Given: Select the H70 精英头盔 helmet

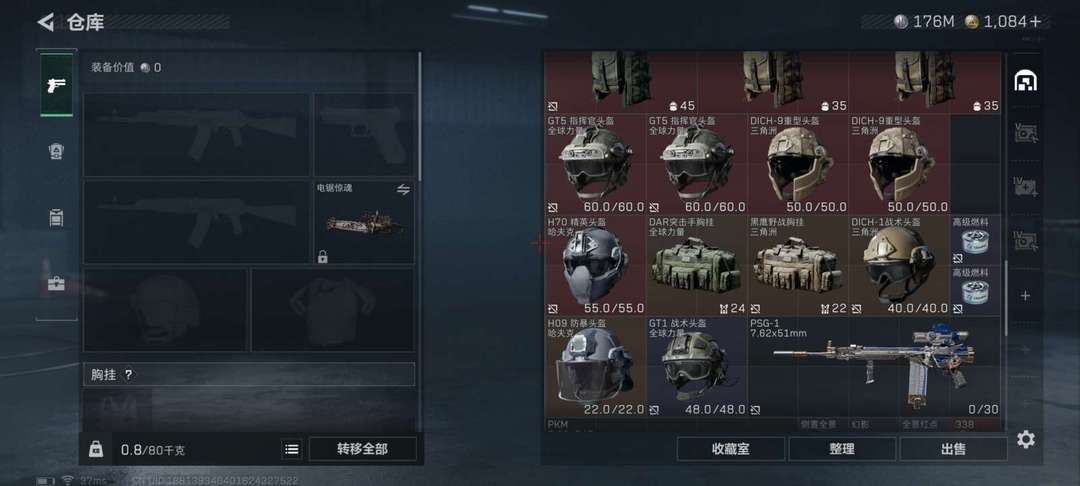Looking at the screenshot, I should coord(595,266).
